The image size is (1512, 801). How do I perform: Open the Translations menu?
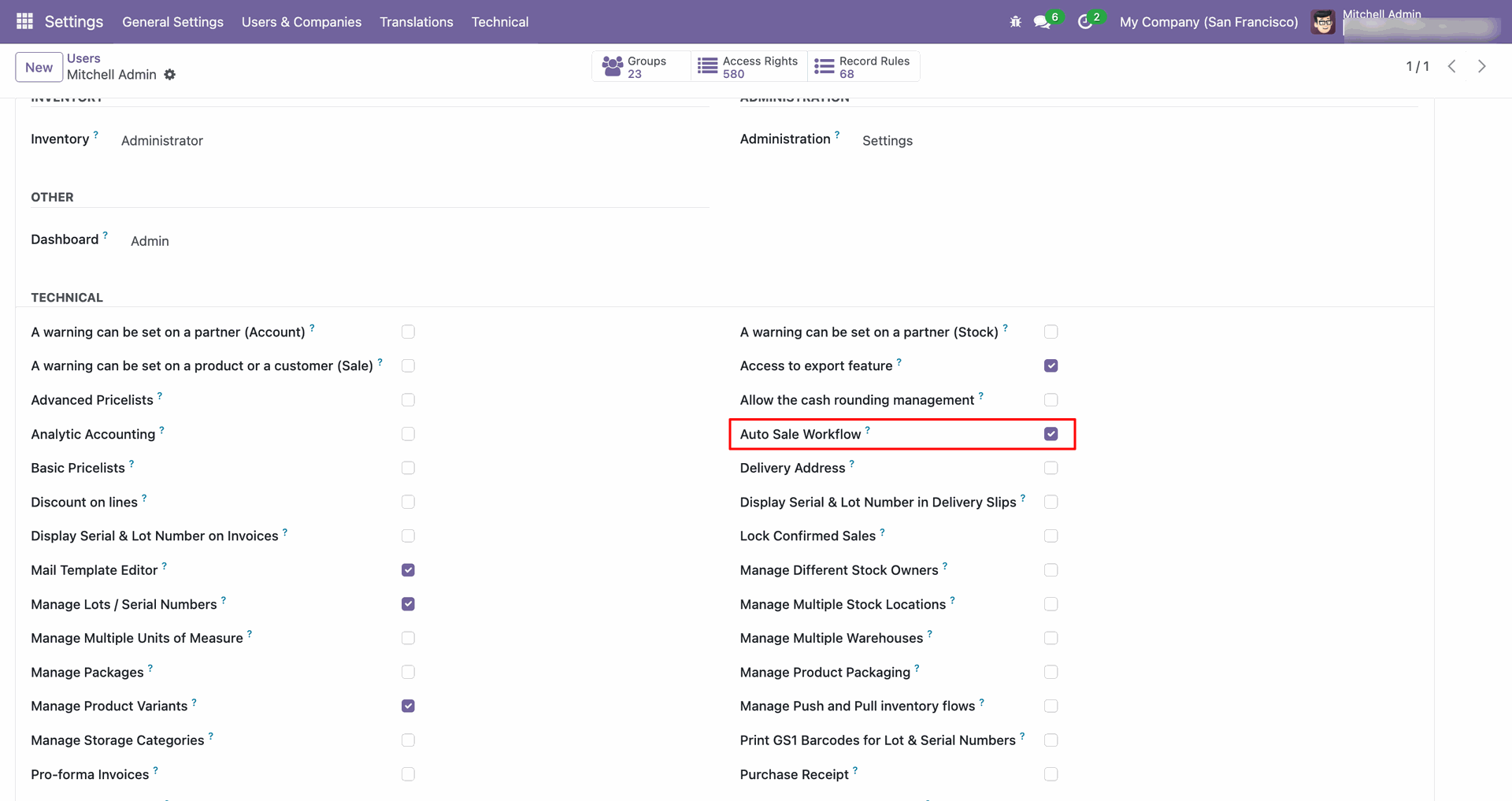coord(417,22)
